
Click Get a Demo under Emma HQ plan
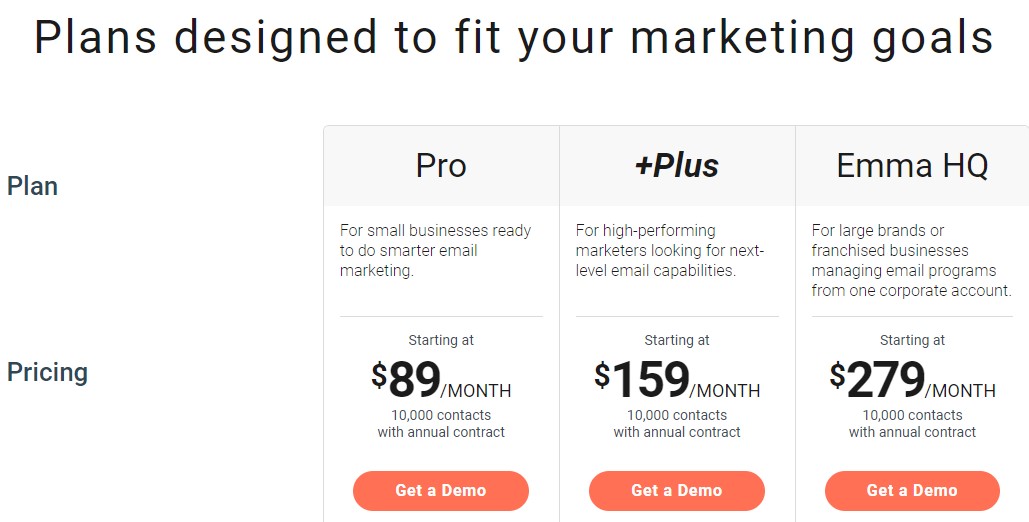(x=912, y=491)
